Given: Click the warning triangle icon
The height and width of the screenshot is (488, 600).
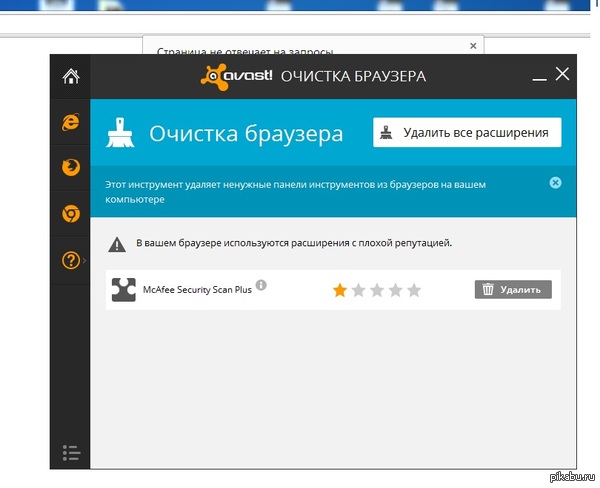Looking at the screenshot, I should point(117,245).
